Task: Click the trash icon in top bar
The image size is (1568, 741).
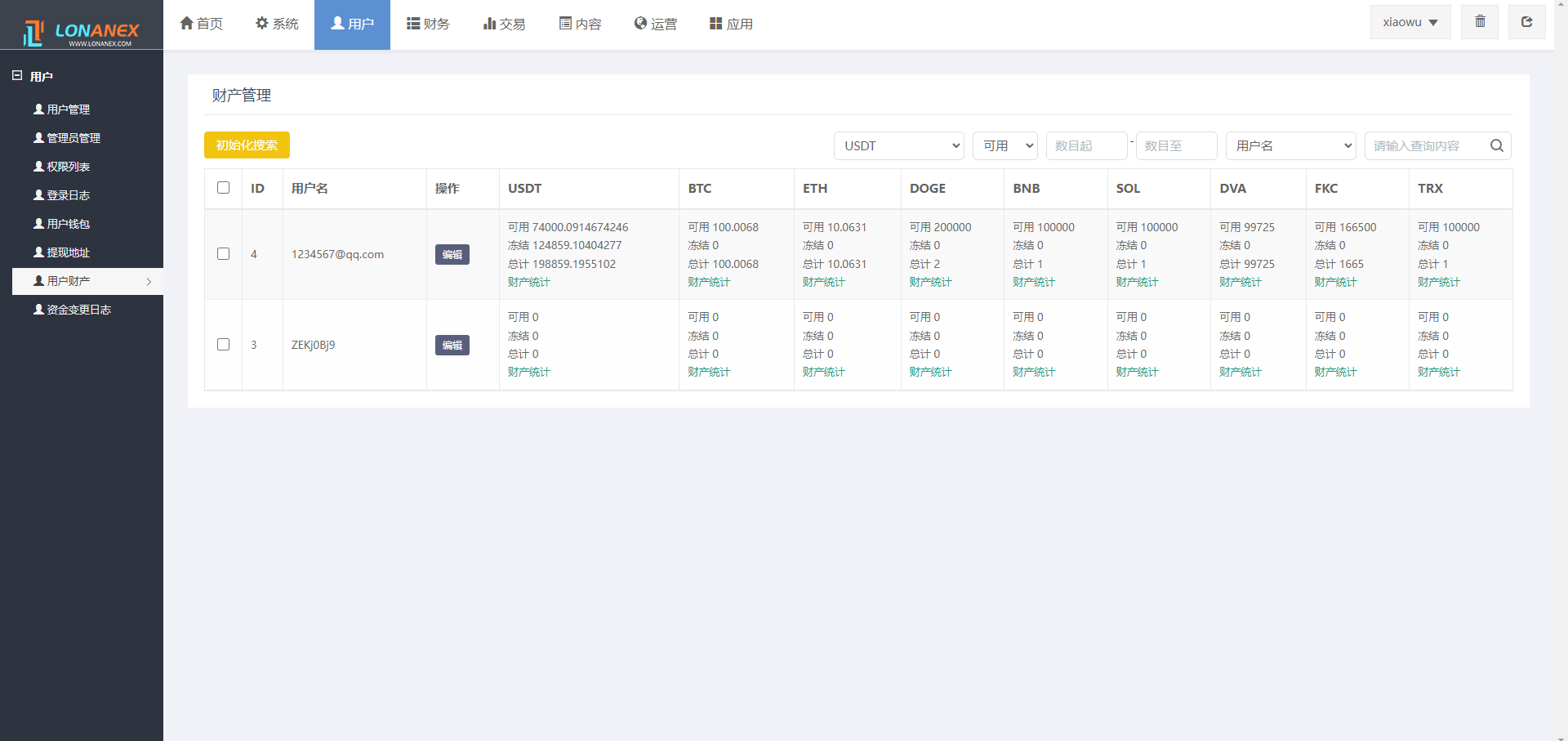Action: 1480,22
